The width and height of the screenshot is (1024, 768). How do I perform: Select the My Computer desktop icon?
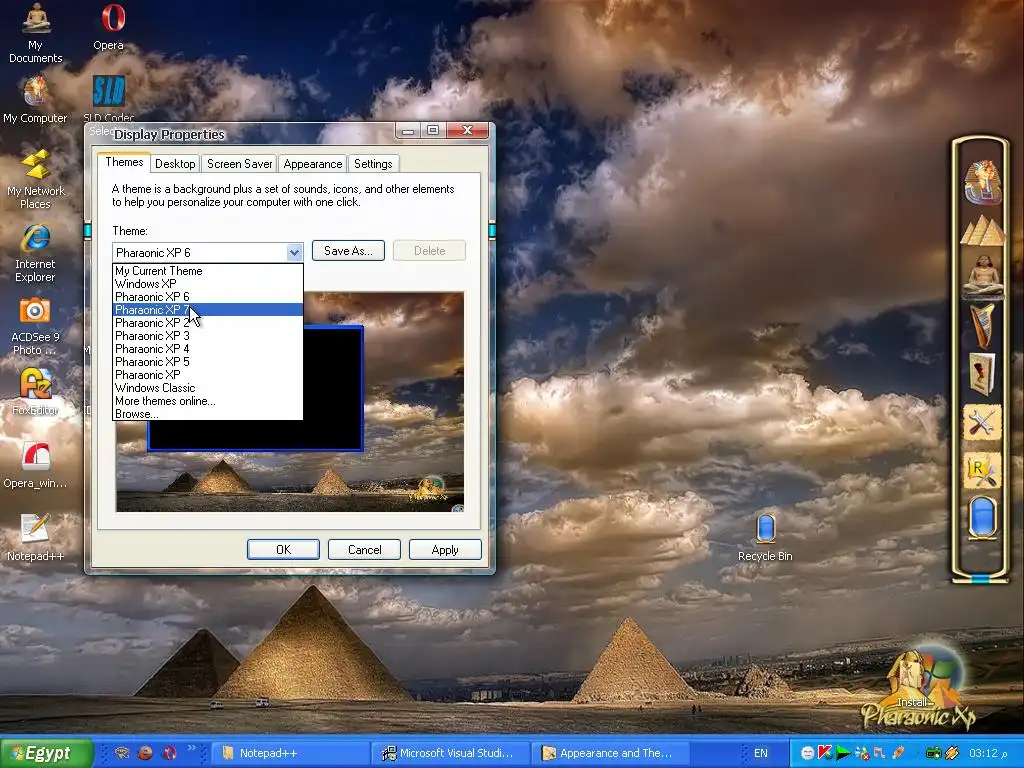click(x=35, y=100)
